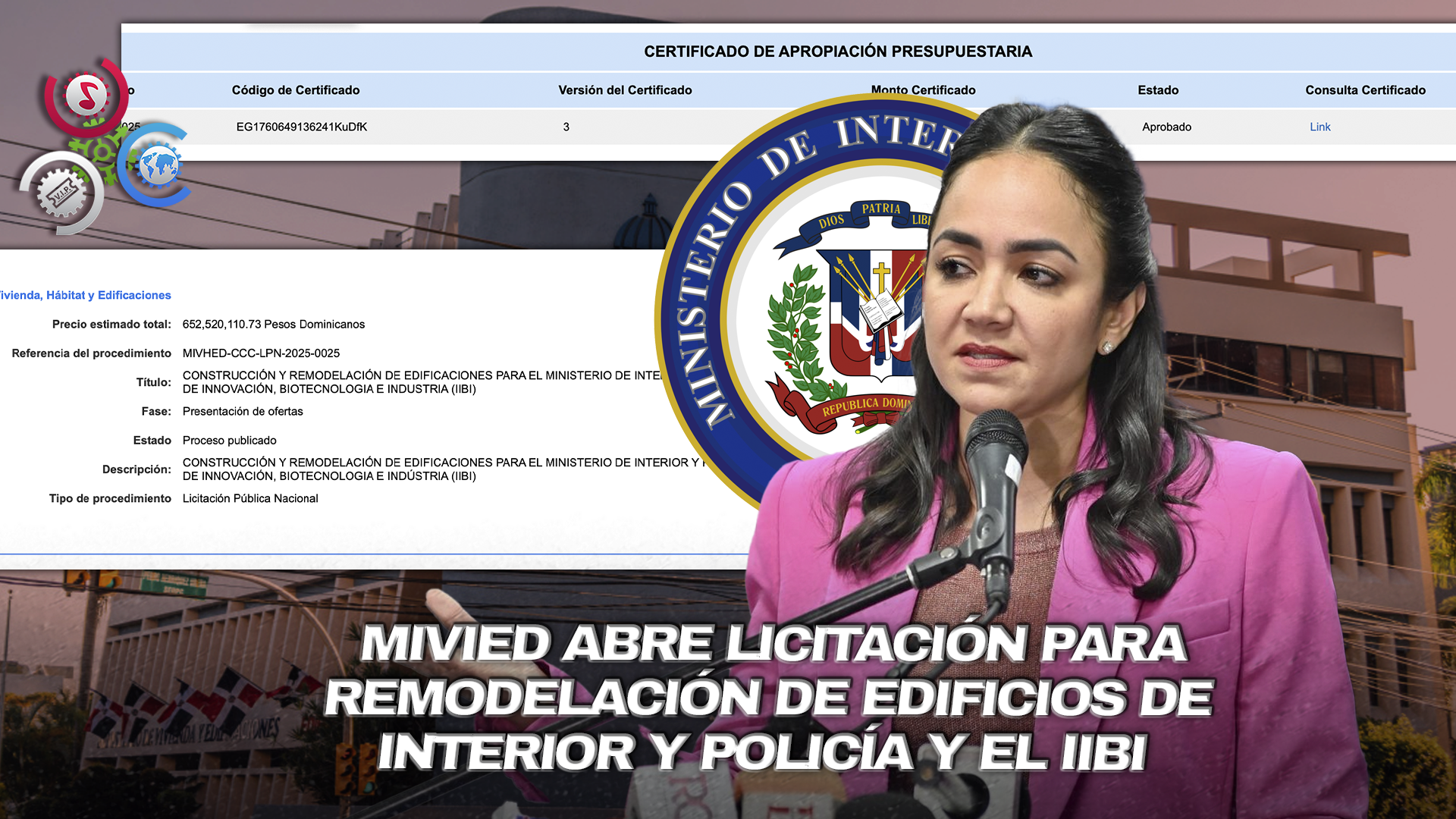Image resolution: width=1456 pixels, height=819 pixels.
Task: Click the gray VIP ticket gear icon
Action: click(62, 193)
